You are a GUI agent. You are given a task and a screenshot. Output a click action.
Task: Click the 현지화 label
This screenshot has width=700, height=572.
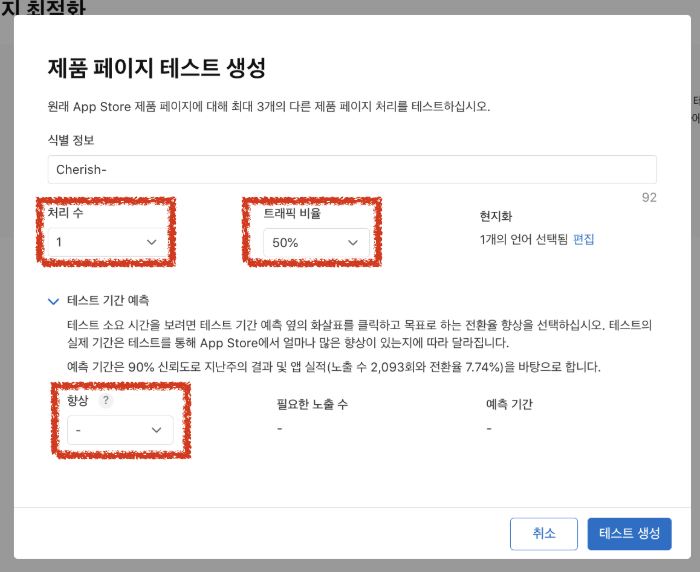tap(496, 217)
